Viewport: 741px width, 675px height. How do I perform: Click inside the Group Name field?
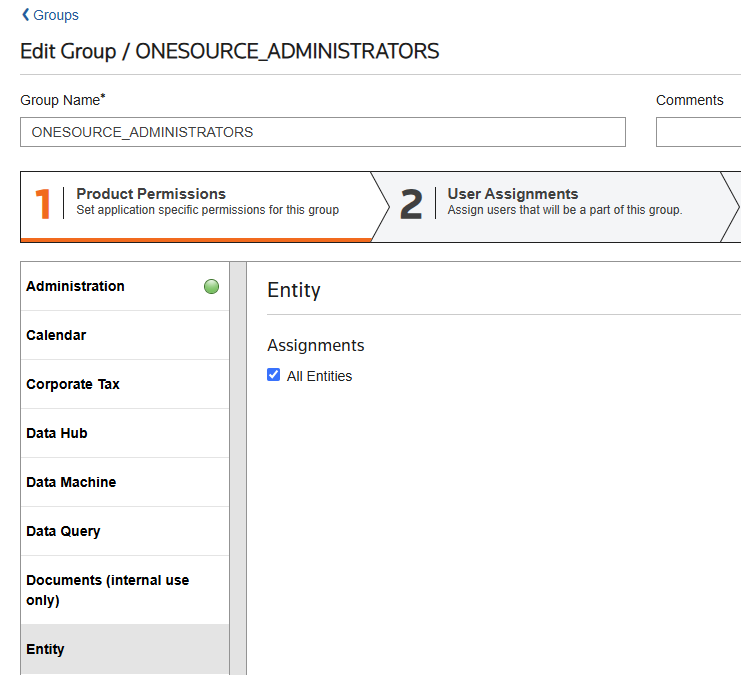(322, 132)
